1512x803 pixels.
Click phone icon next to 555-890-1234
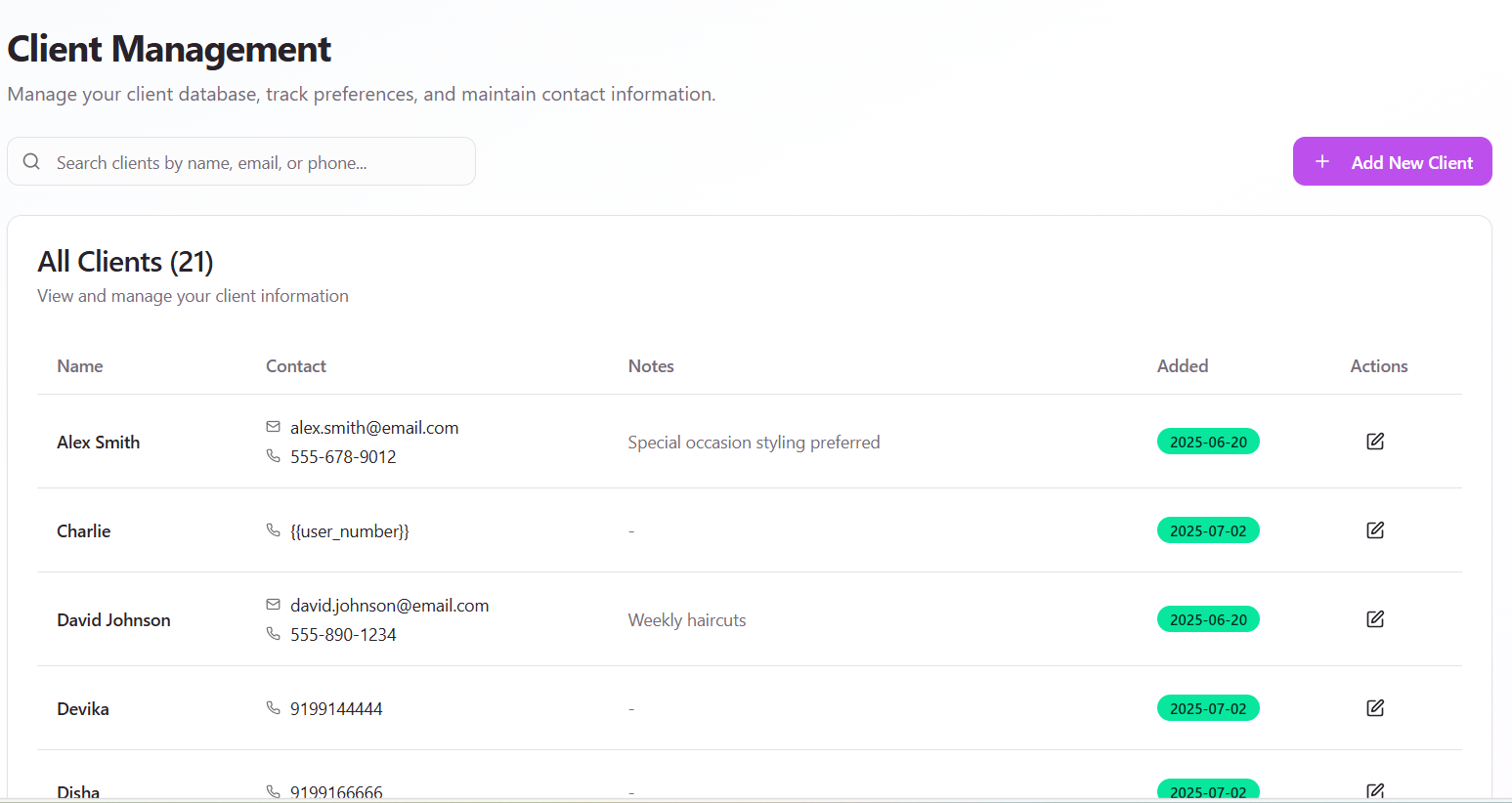pos(274,634)
